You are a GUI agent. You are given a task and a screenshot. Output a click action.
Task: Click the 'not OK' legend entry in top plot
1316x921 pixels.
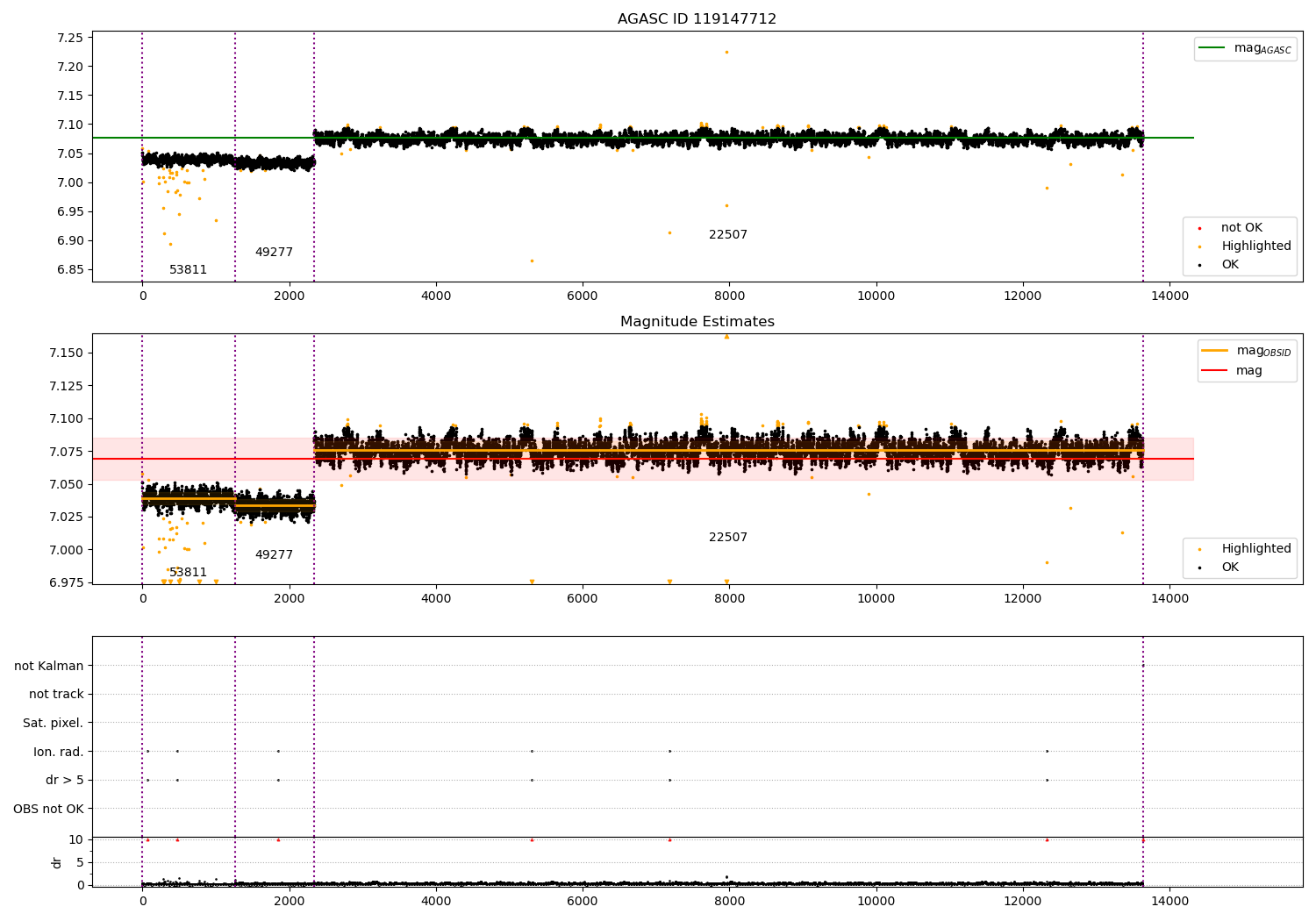(1241, 228)
